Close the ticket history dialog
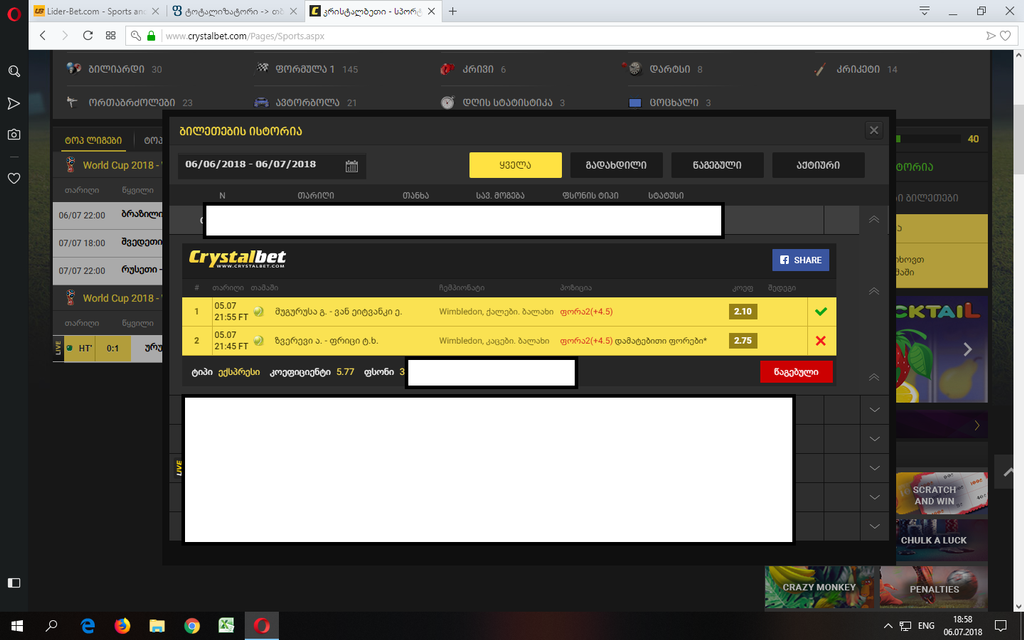Screen dimensions: 1024x640 874,130
